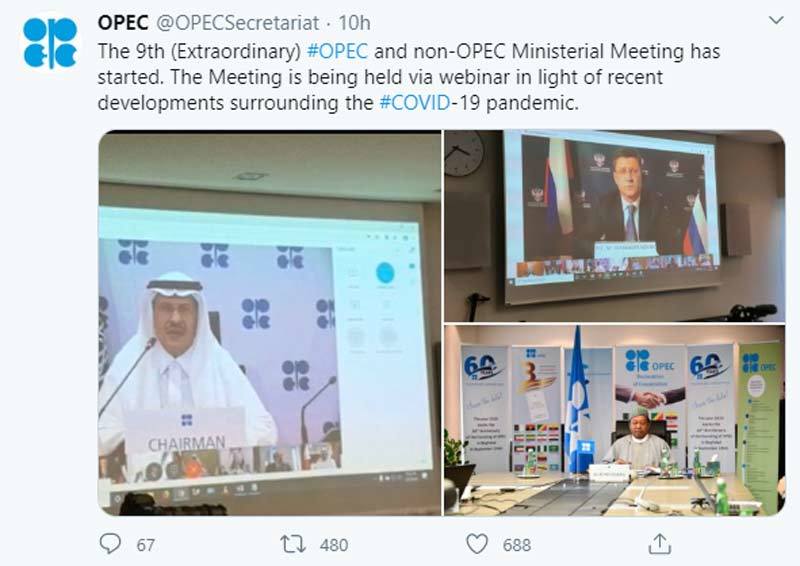Click the CHAIRMAN nameplate in the left photo

pyautogui.click(x=186, y=442)
